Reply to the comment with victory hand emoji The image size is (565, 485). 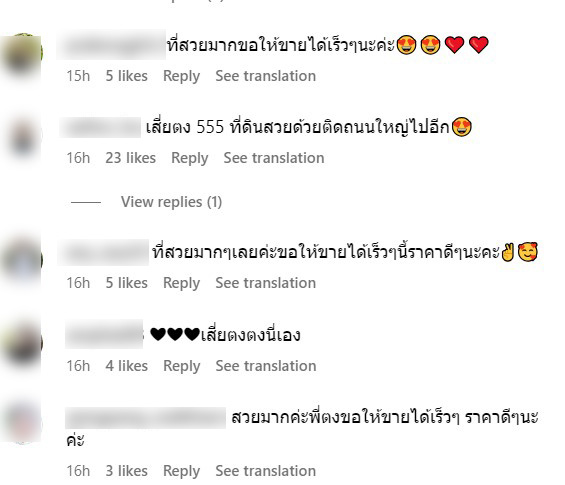point(181,283)
